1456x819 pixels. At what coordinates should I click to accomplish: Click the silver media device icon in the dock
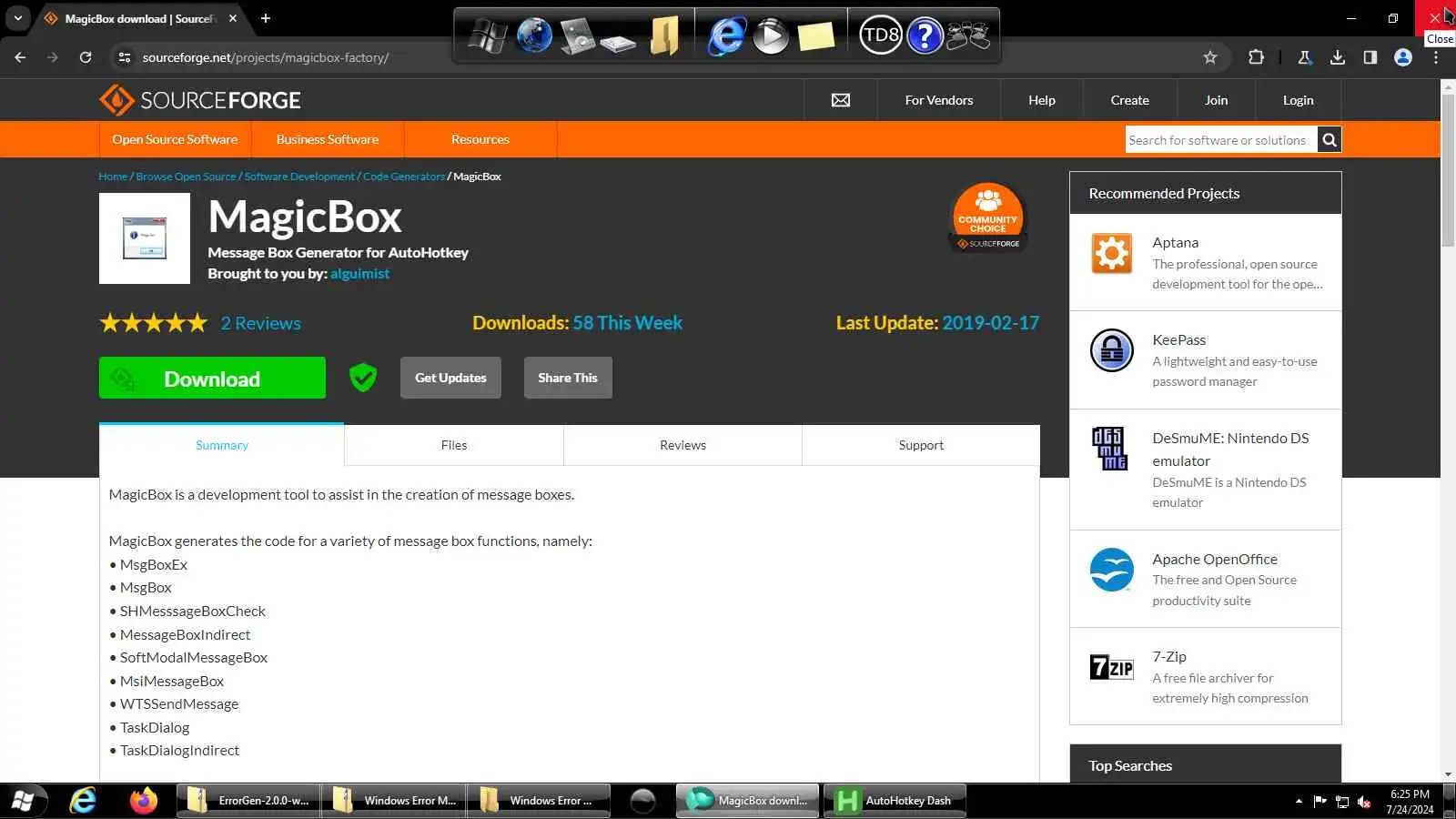[x=577, y=36]
